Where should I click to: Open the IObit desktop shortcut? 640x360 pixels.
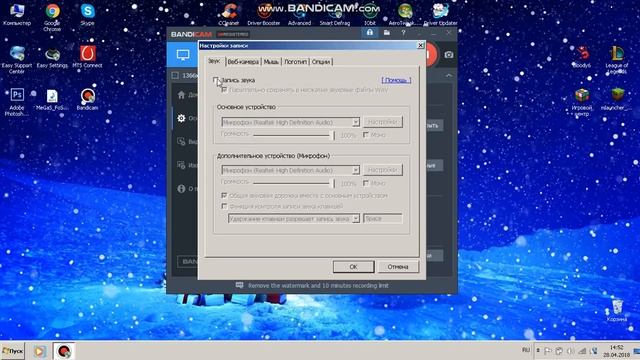point(370,14)
